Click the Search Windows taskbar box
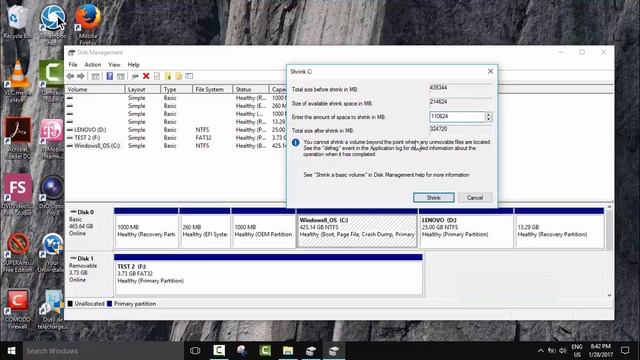 [103, 351]
